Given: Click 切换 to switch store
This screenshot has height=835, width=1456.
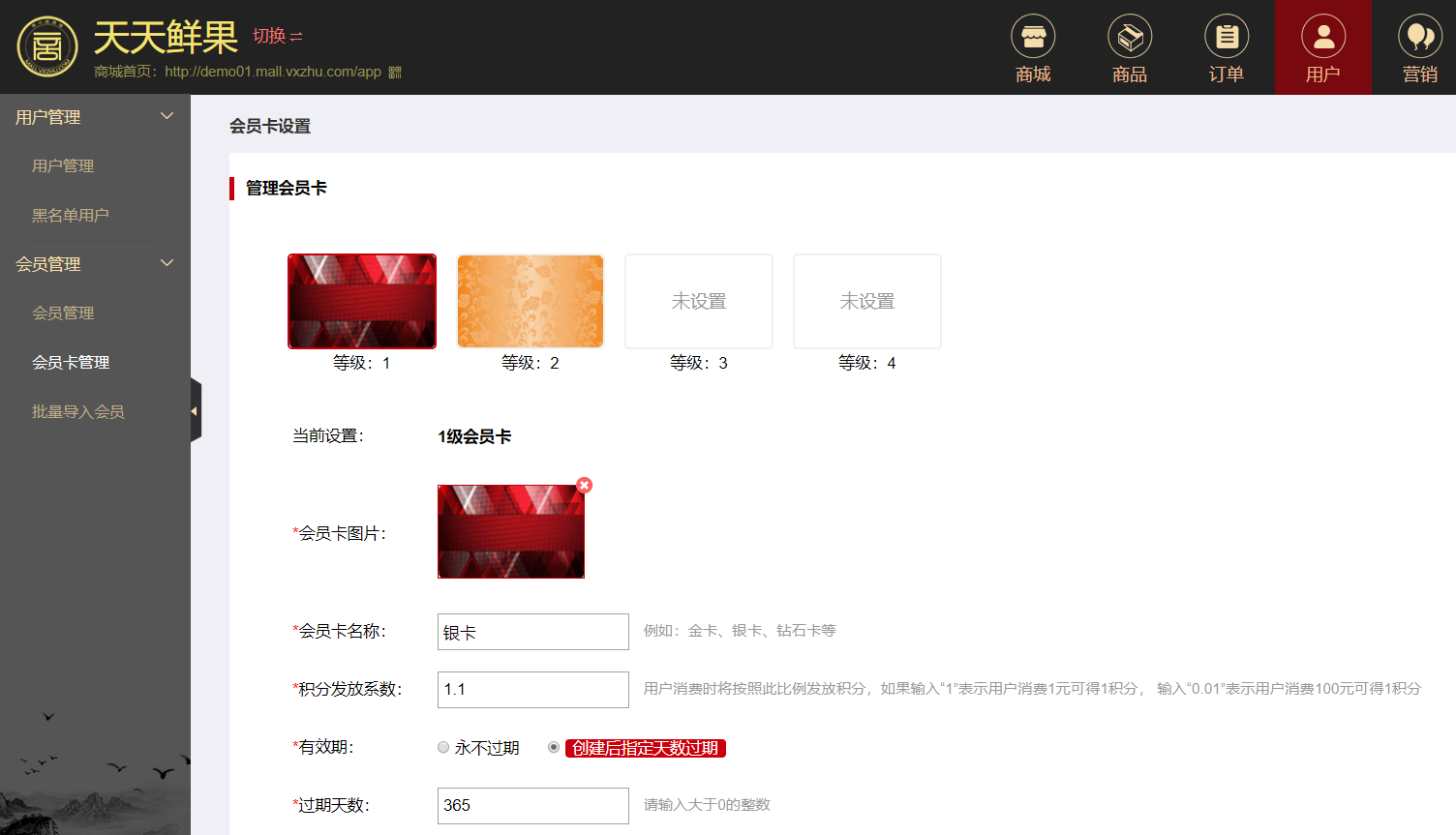Looking at the screenshot, I should point(277,36).
